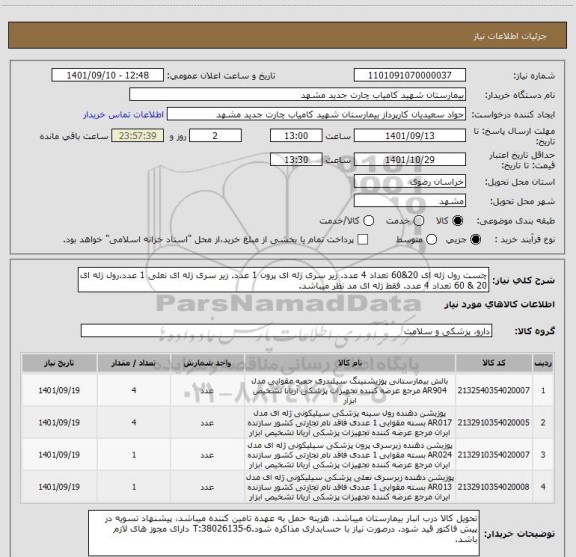Click the response deadline time 13:00

(296, 136)
